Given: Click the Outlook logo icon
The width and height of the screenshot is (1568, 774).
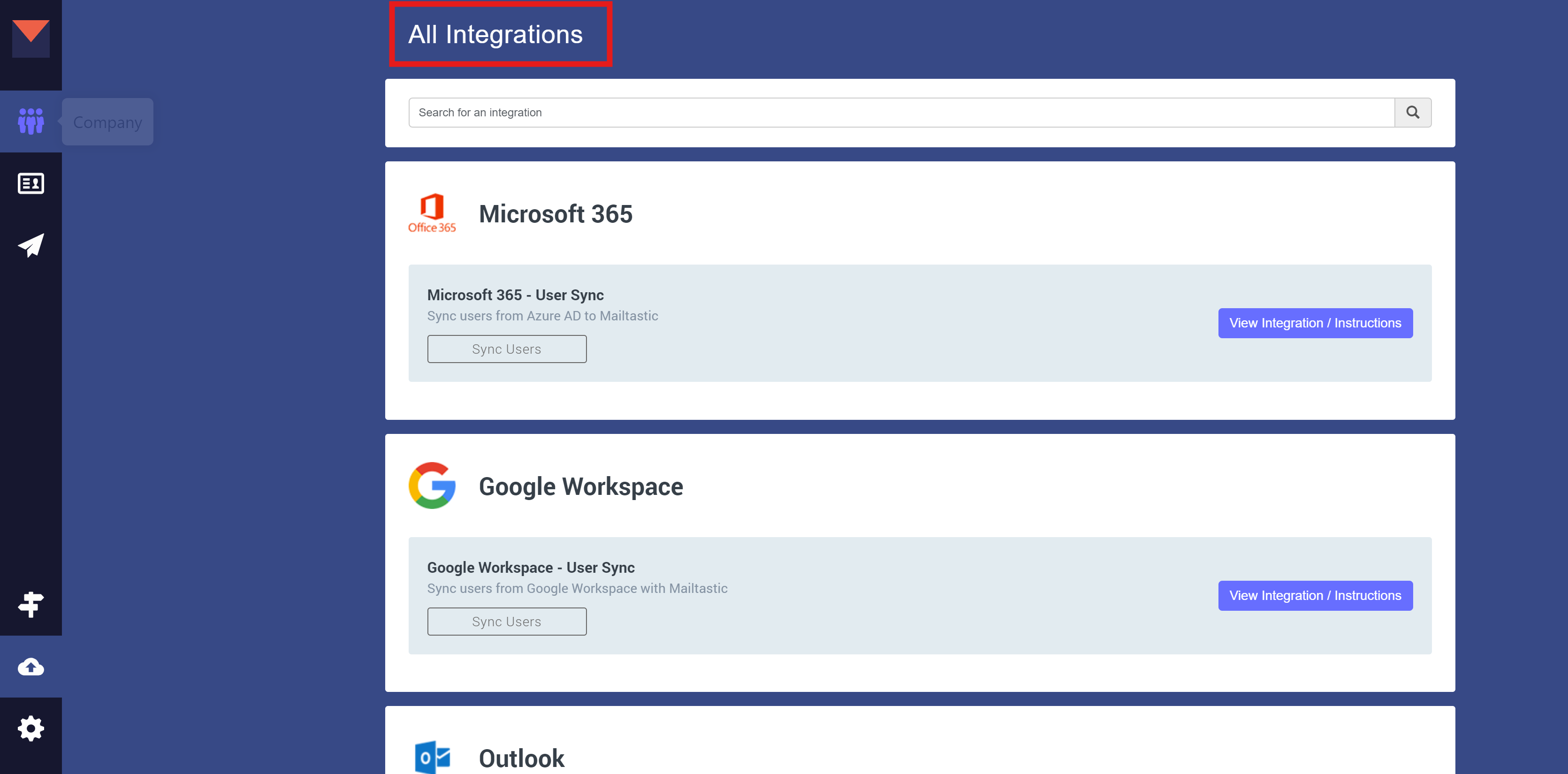Looking at the screenshot, I should pyautogui.click(x=432, y=757).
